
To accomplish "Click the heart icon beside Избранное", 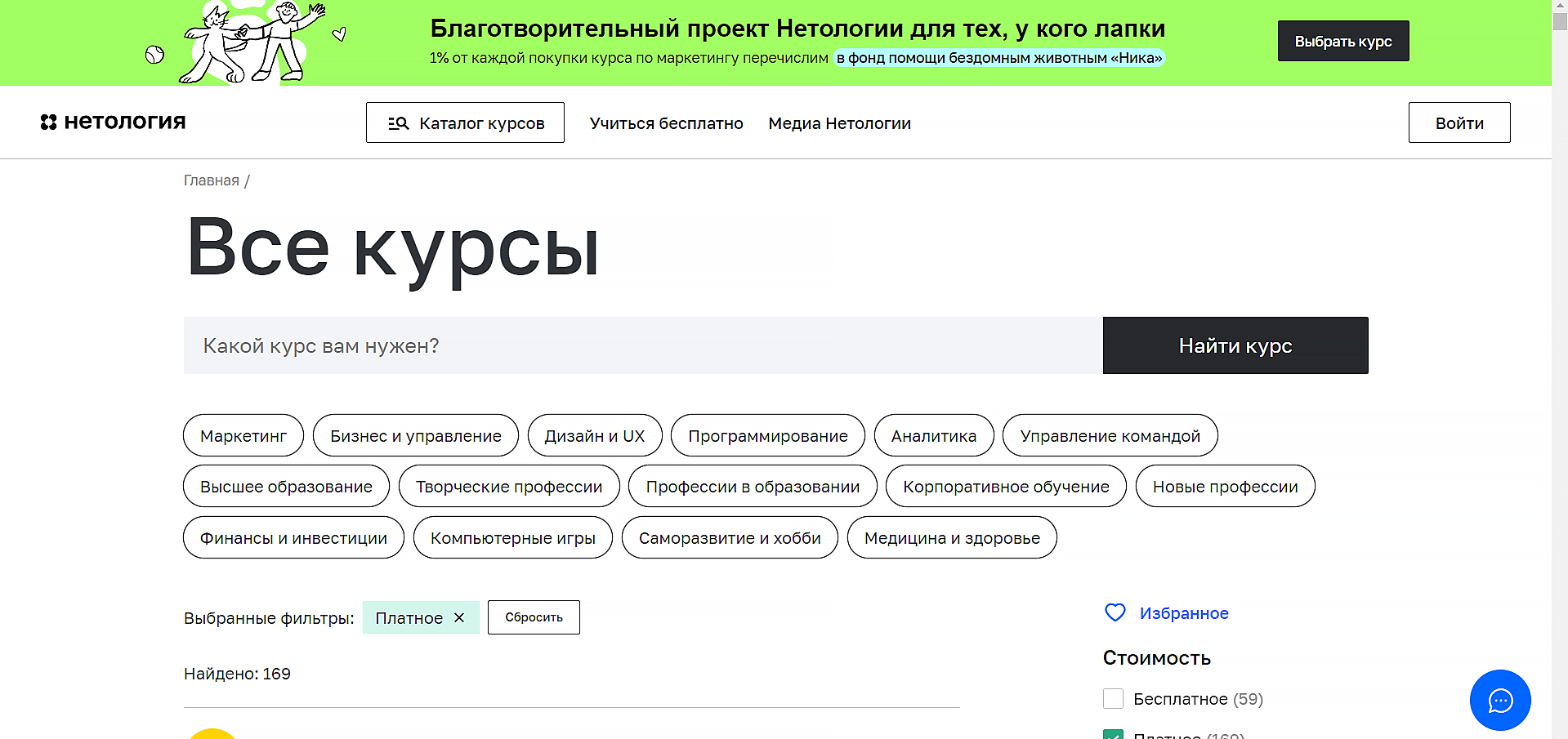I will (x=1115, y=612).
